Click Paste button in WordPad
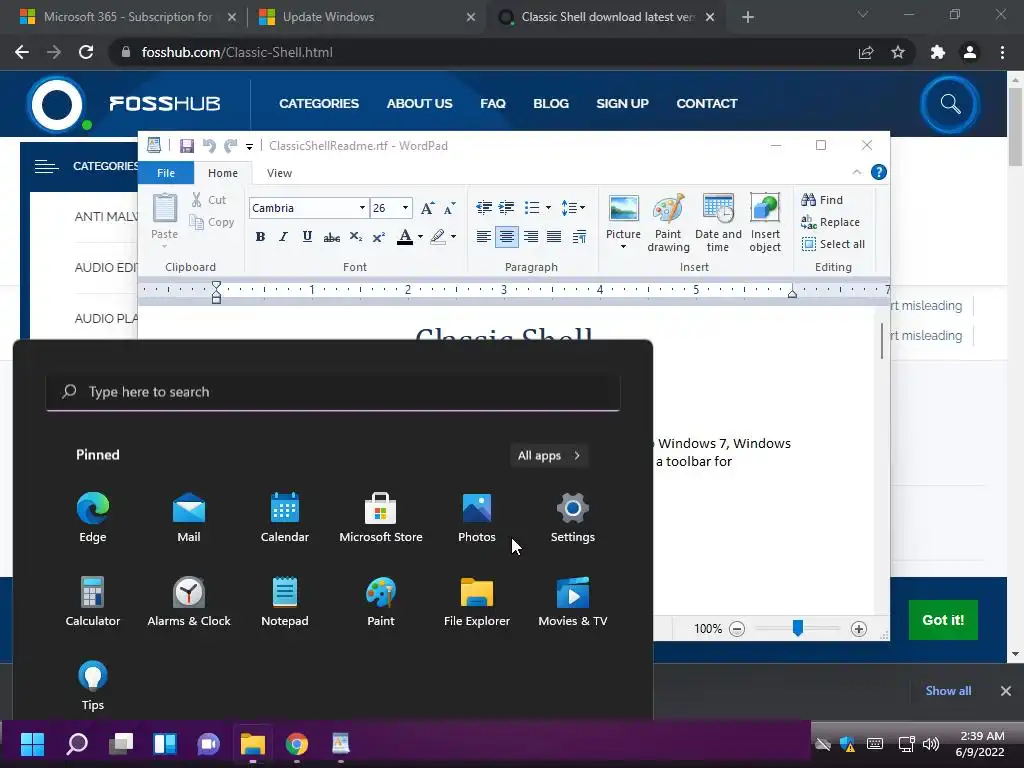The image size is (1024, 768). click(x=165, y=220)
